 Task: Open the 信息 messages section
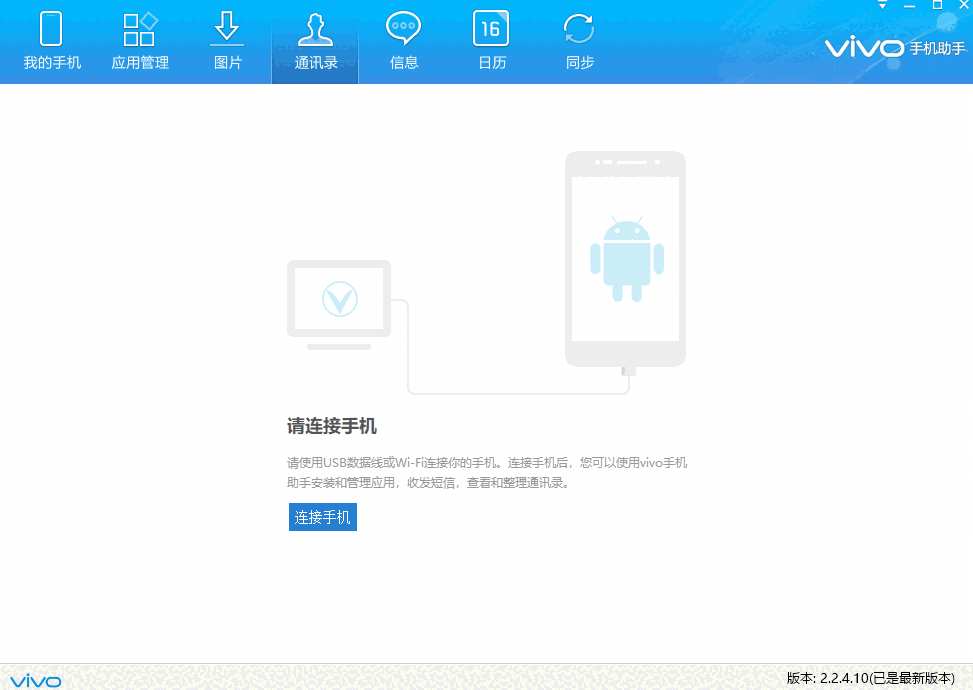(403, 40)
